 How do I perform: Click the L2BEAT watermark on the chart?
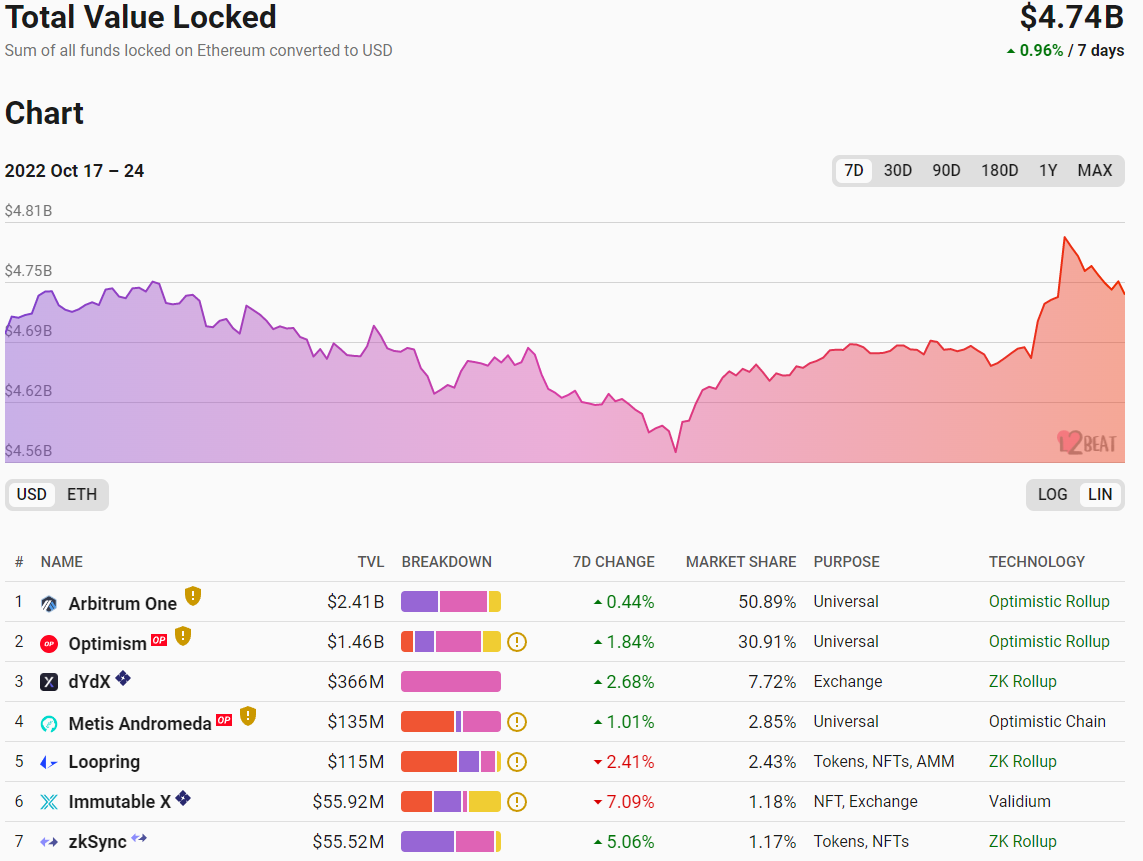point(1089,444)
